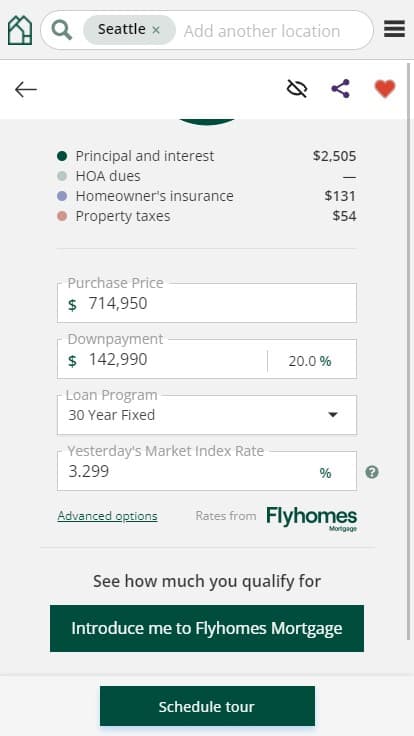
Task: Click the search magnifier icon
Action: tap(62, 30)
